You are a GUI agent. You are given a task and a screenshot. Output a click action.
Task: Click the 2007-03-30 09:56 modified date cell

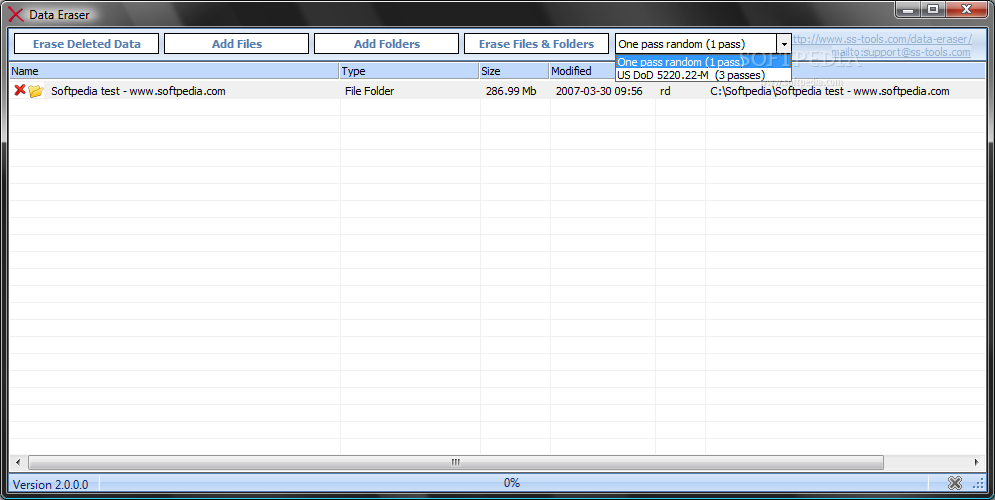599,91
